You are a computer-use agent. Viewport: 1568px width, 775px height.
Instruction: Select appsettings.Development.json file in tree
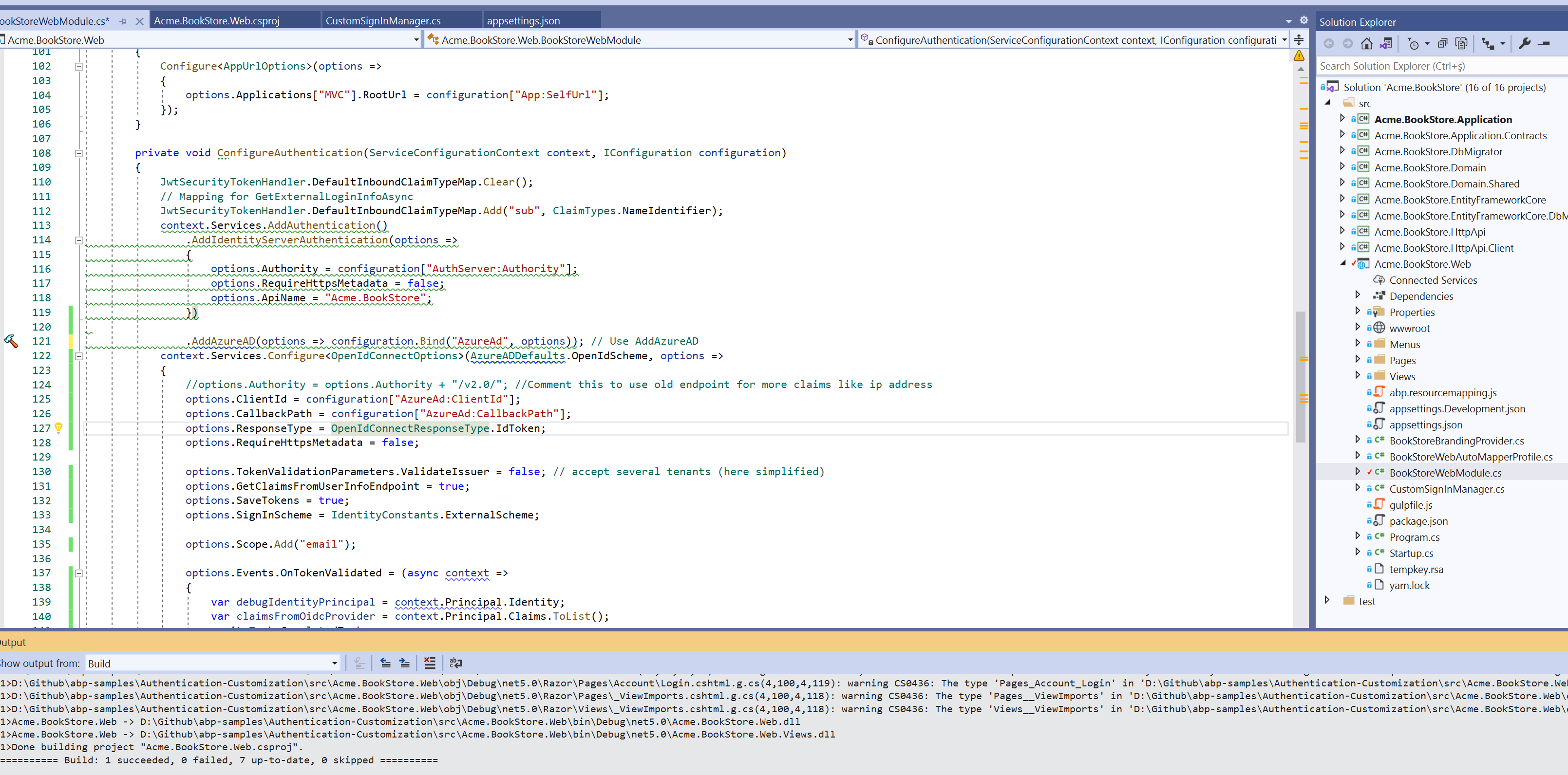1456,409
